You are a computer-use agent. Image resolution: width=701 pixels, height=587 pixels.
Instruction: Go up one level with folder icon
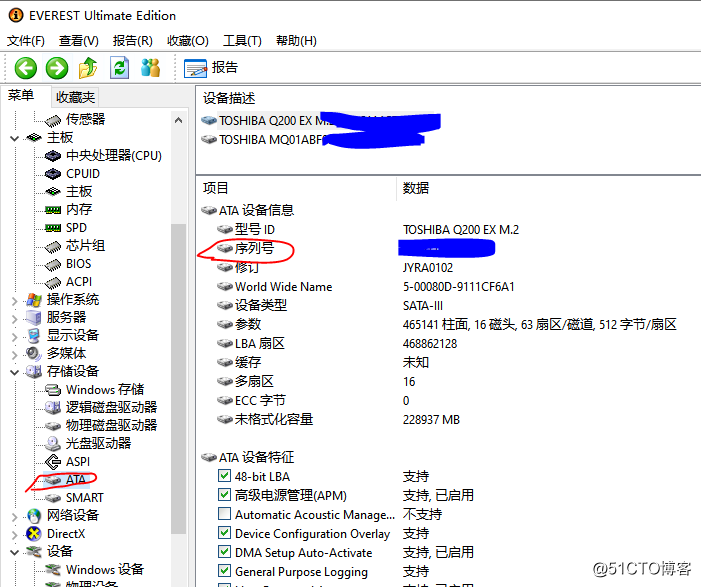click(x=88, y=68)
